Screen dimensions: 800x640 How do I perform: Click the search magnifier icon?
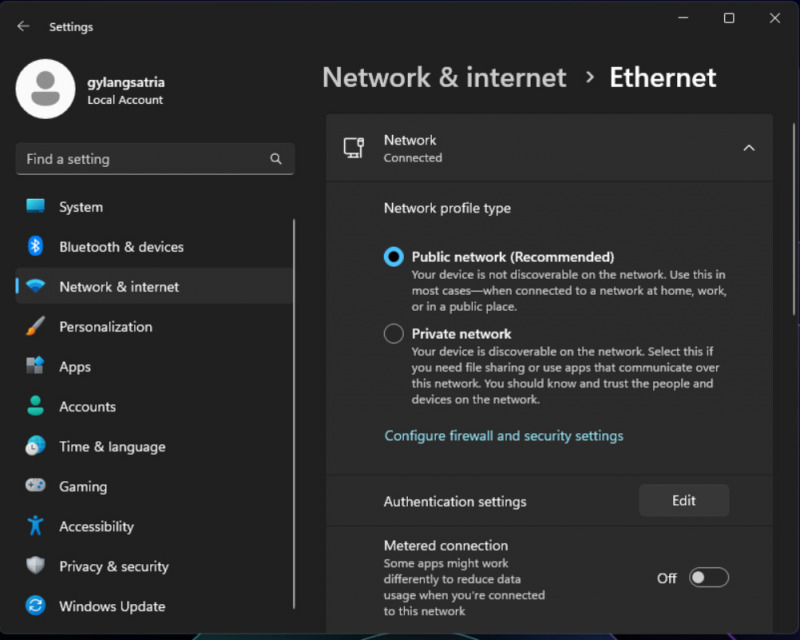(x=276, y=159)
